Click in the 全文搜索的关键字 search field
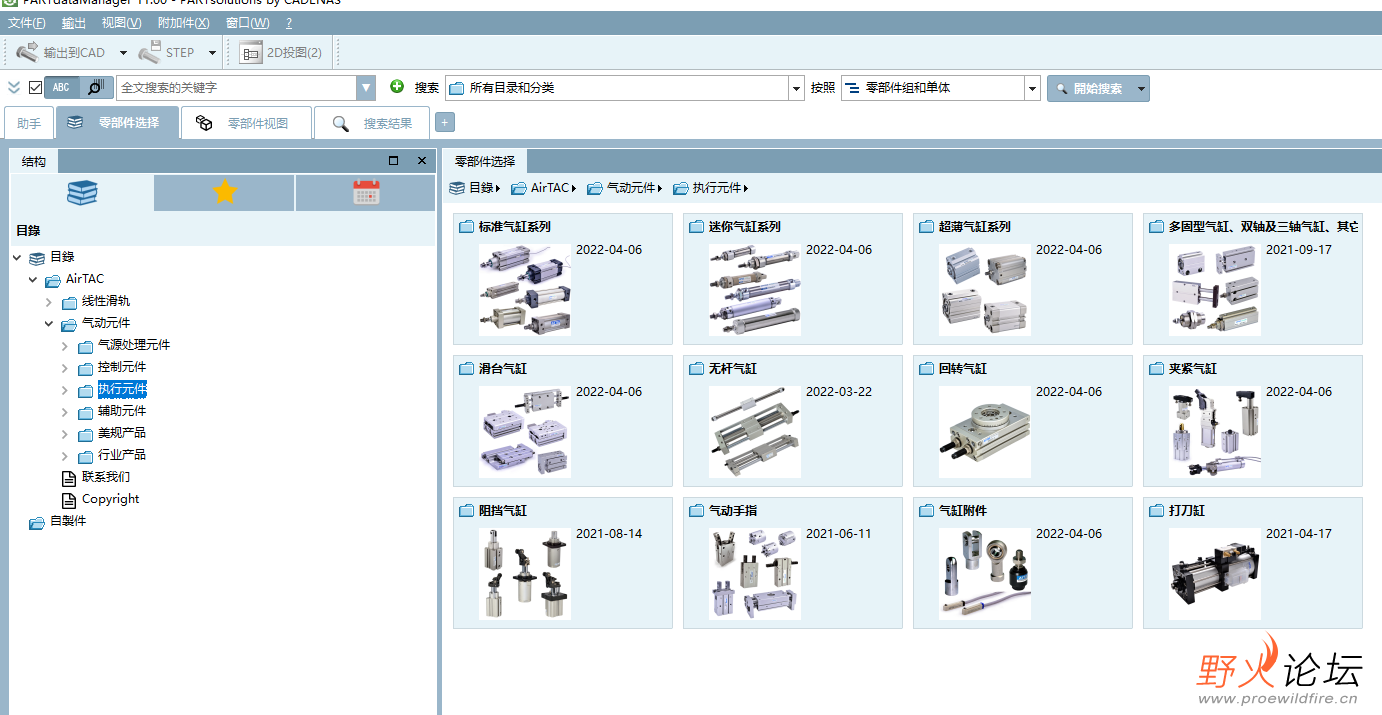The height and width of the screenshot is (715, 1382). click(x=236, y=88)
